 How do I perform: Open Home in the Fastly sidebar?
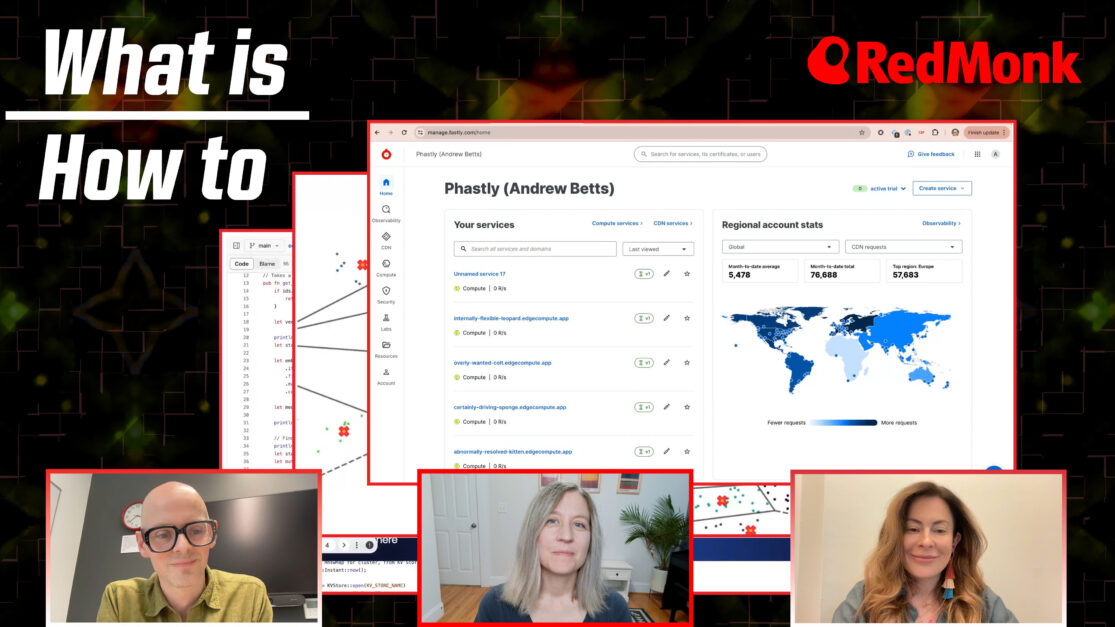[386, 186]
